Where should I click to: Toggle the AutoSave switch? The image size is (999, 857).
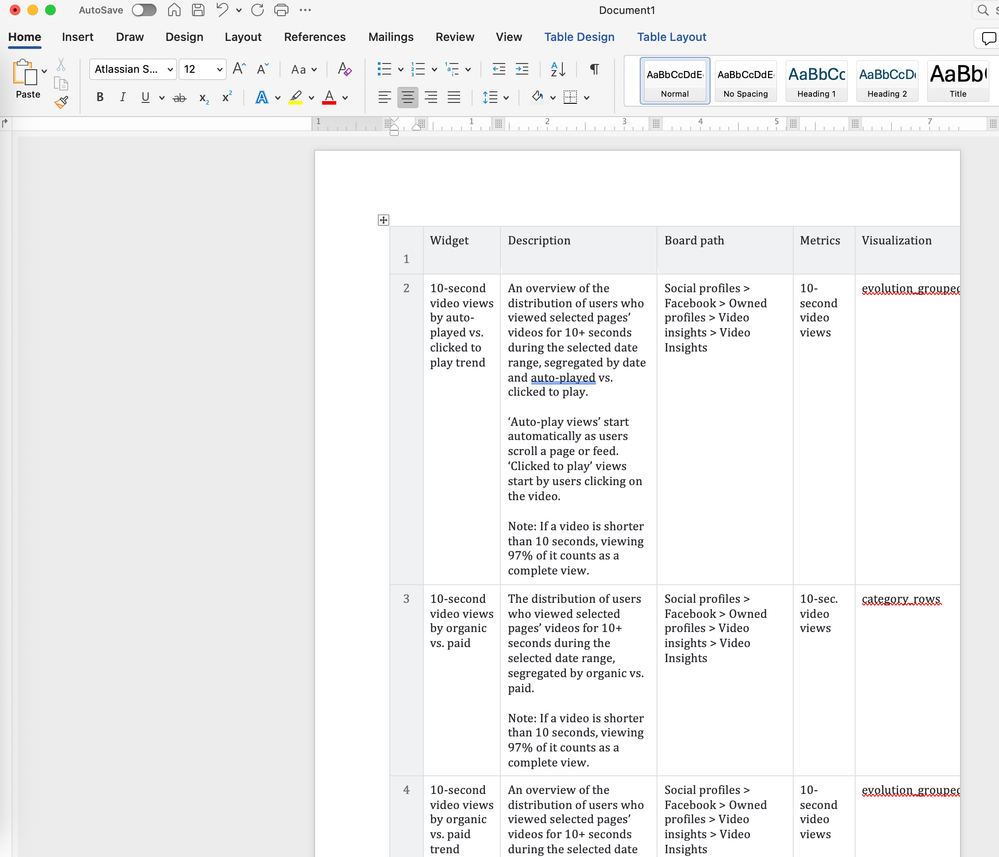click(144, 10)
